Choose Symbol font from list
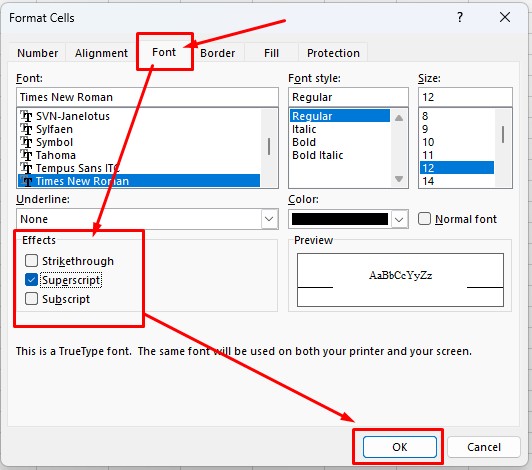The height and width of the screenshot is (470, 532). (139, 142)
